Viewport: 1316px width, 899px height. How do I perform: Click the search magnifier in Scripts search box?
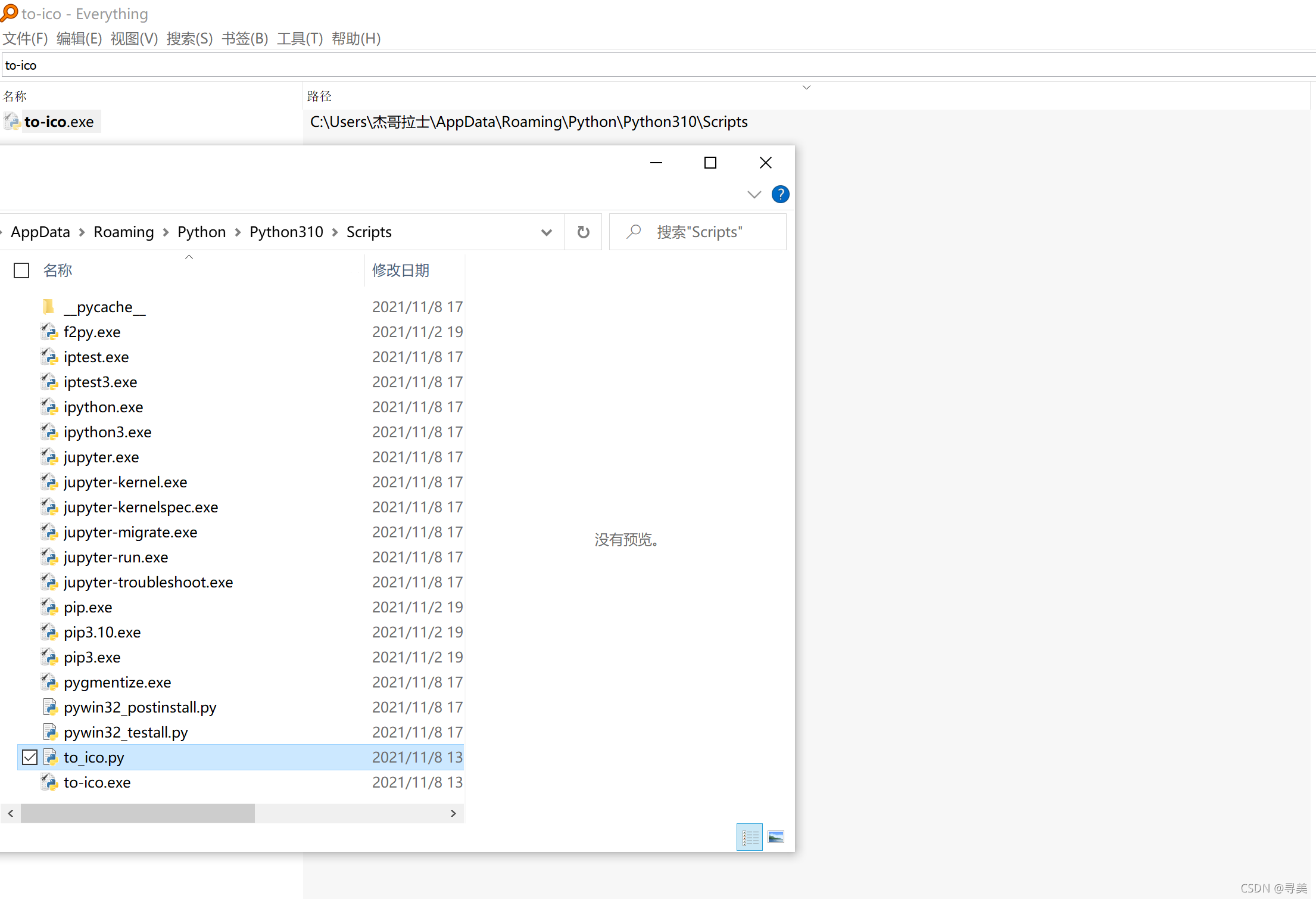coord(634,232)
